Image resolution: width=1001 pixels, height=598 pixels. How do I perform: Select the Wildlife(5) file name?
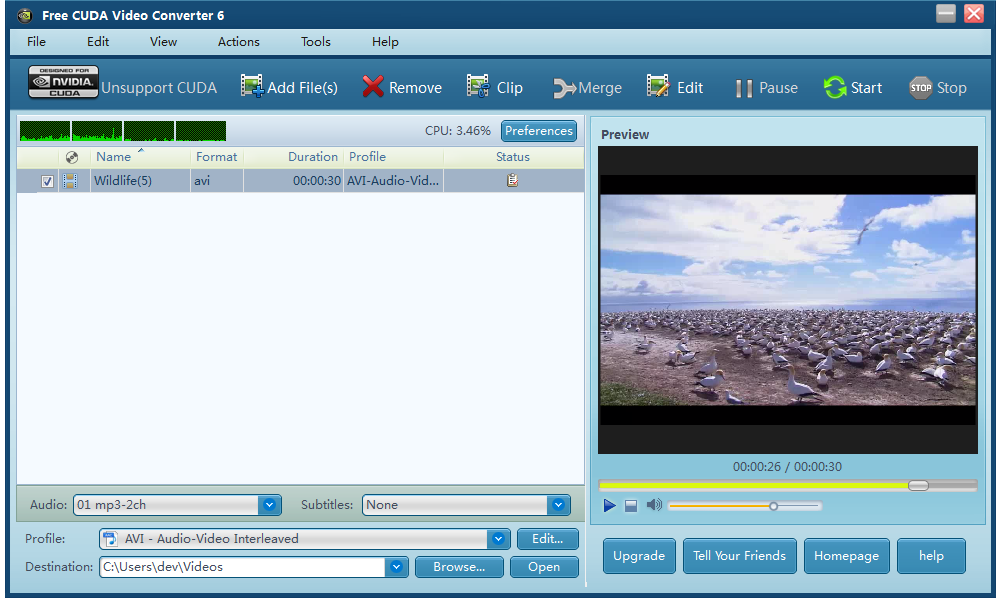(x=123, y=181)
